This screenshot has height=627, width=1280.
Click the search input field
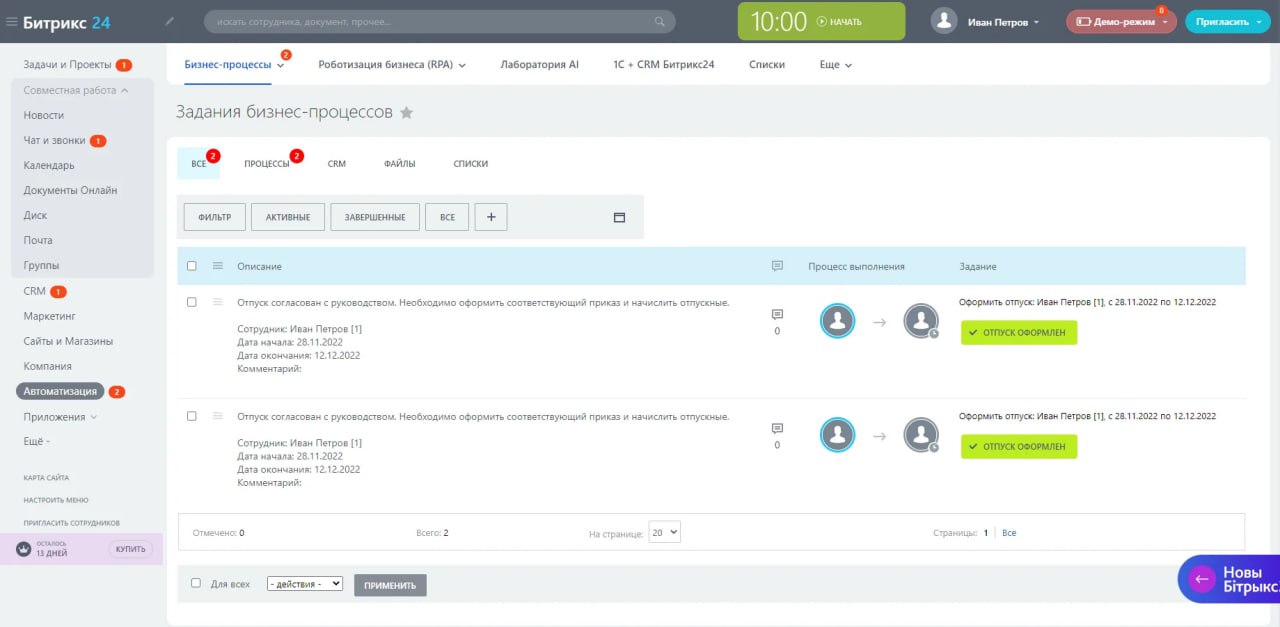click(440, 21)
